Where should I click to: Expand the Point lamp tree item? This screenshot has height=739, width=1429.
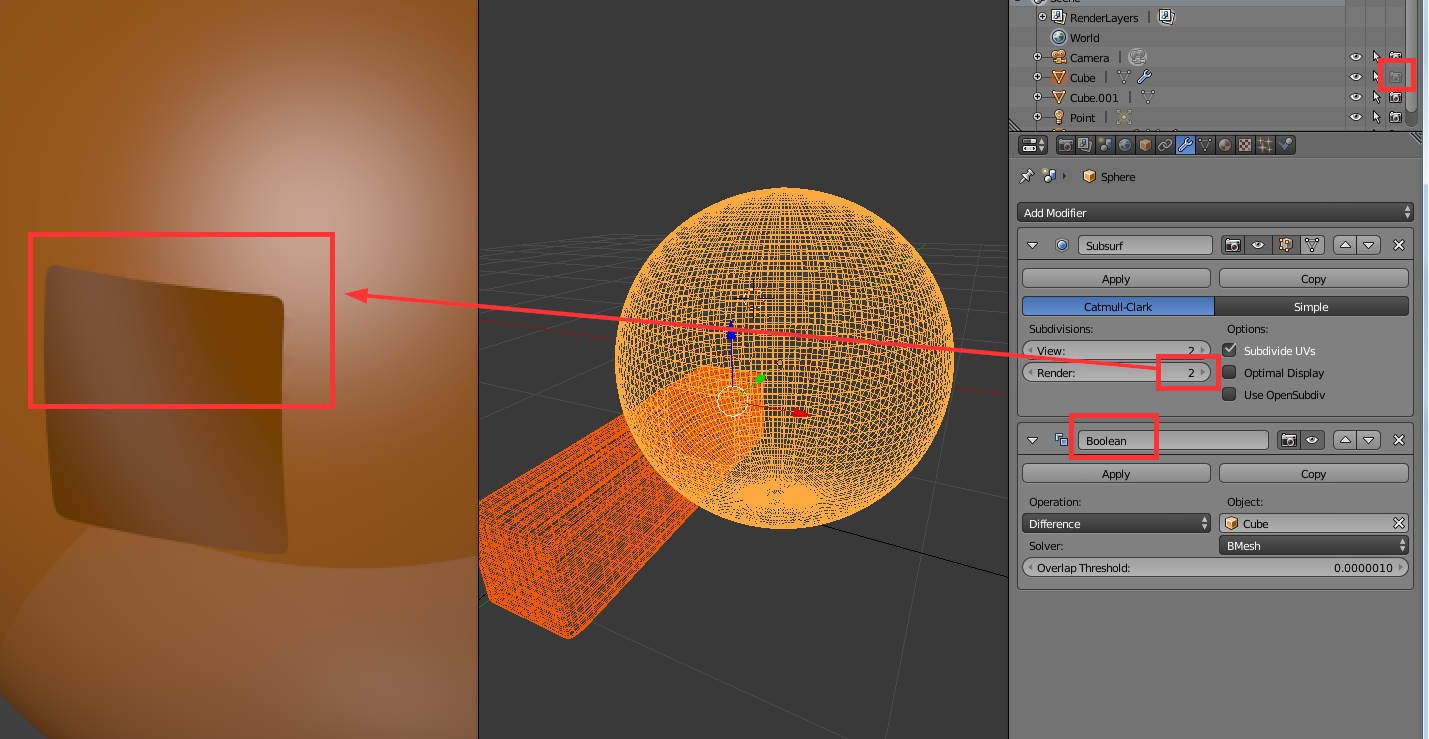(x=1037, y=117)
